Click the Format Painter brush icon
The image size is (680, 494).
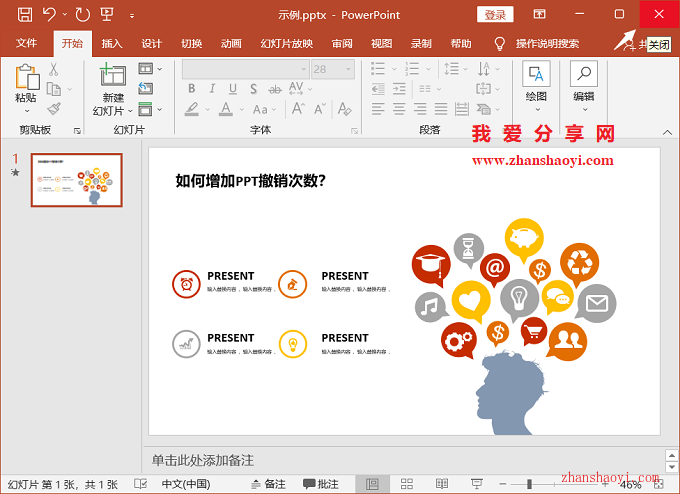(54, 108)
